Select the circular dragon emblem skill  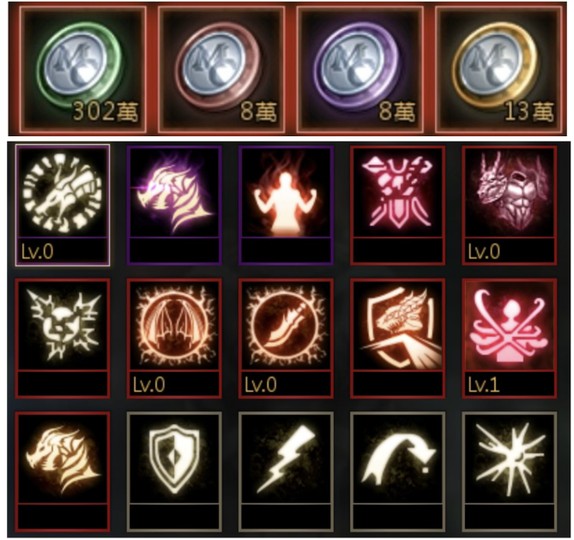(x=63, y=205)
